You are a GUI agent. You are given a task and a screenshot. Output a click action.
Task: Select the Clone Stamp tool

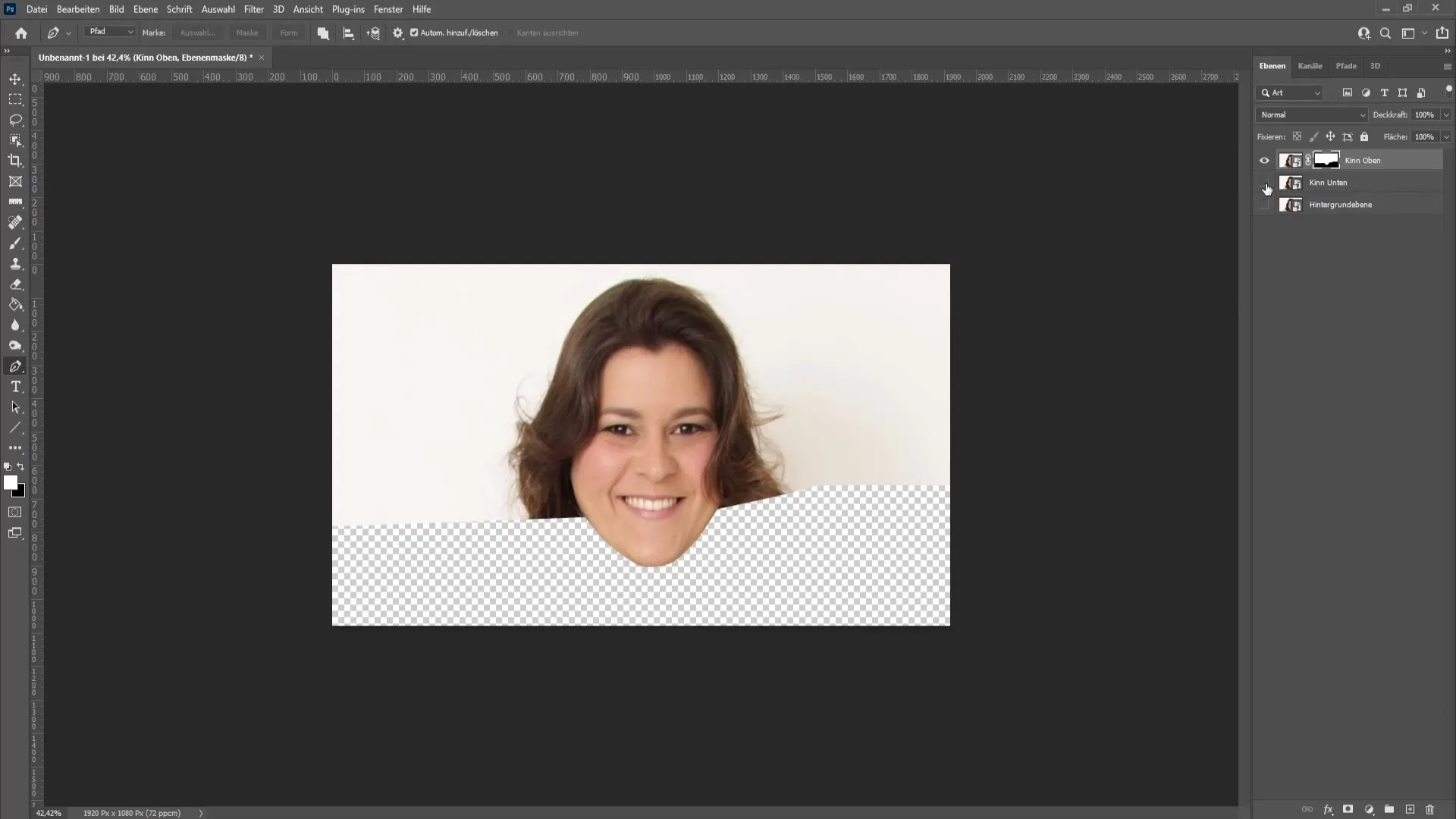15,265
